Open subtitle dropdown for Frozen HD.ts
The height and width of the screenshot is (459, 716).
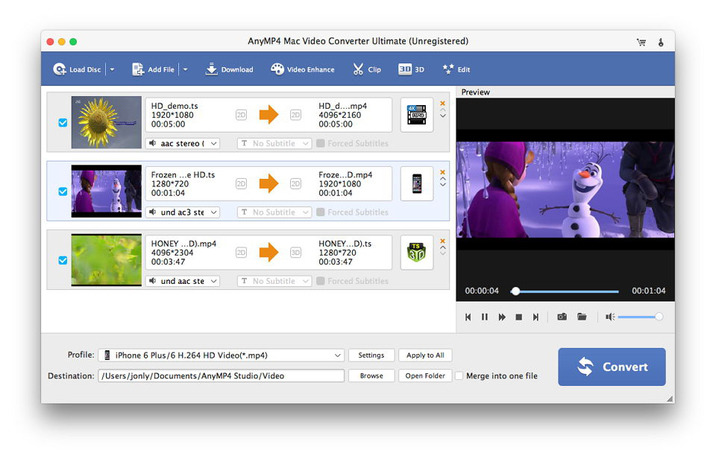point(274,212)
